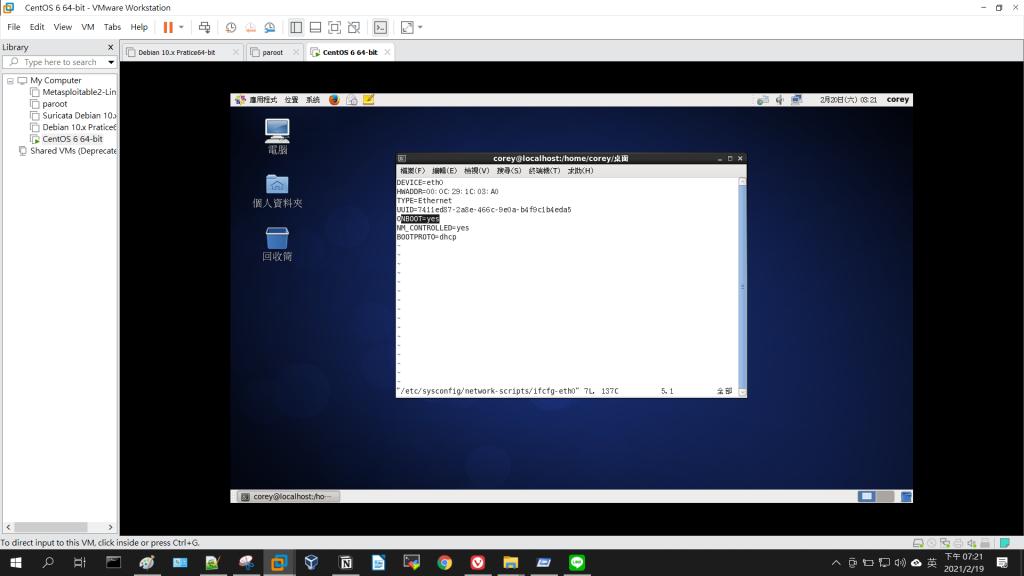Toggle the console view icon

[x=380, y=27]
